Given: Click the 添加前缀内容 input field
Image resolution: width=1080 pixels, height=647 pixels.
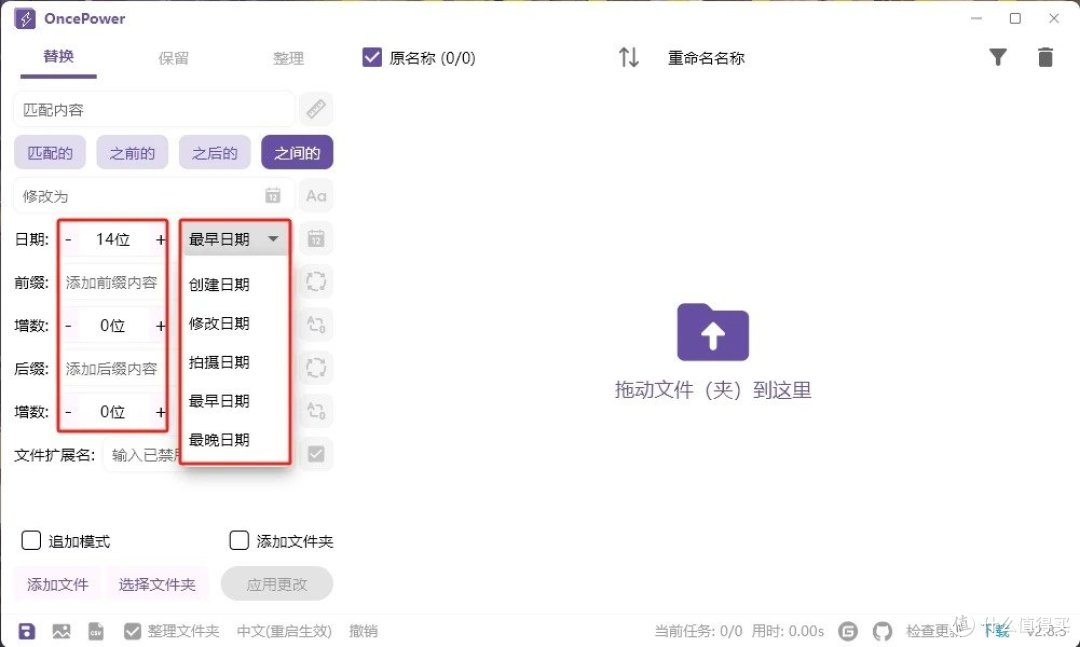Looking at the screenshot, I should pyautogui.click(x=113, y=283).
